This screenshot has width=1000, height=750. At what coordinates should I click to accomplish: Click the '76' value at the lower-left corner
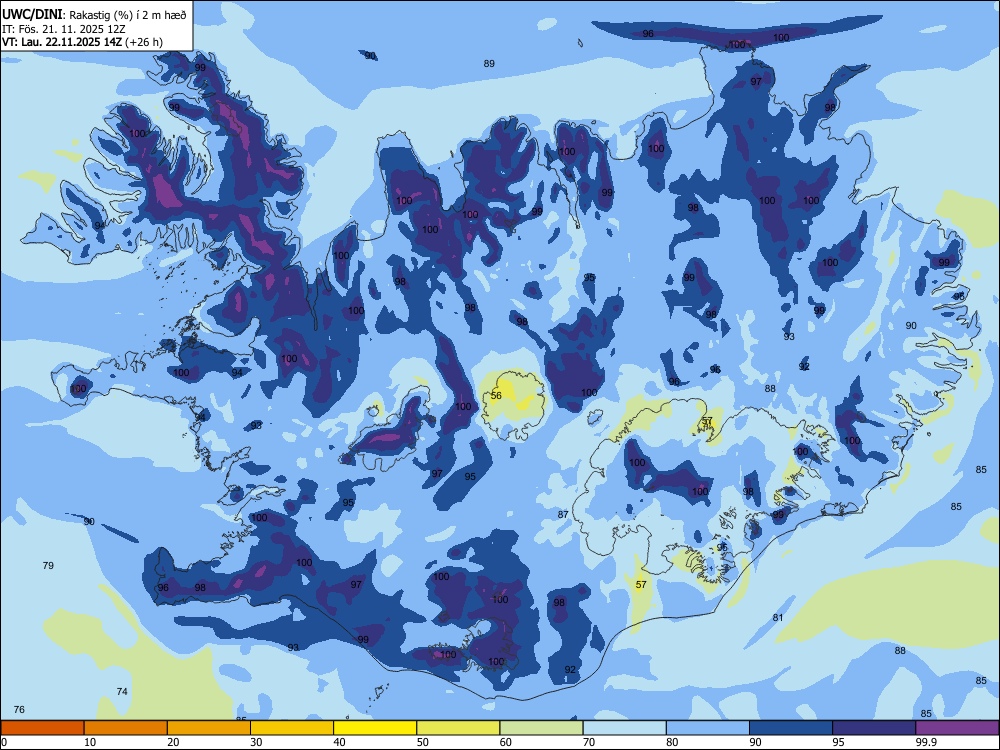[x=19, y=709]
